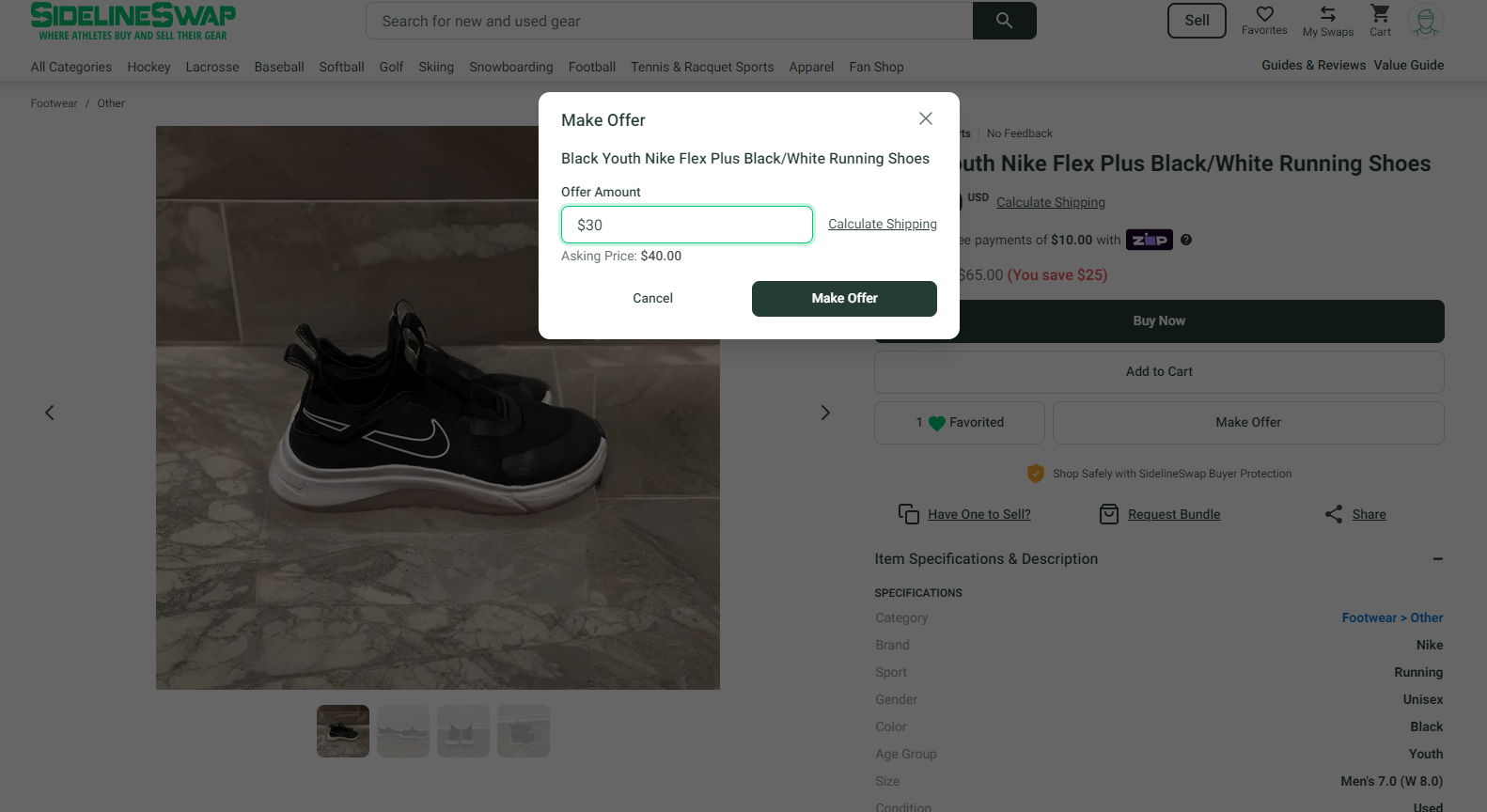
Task: Click the Zip help question mark icon
Action: click(1186, 240)
